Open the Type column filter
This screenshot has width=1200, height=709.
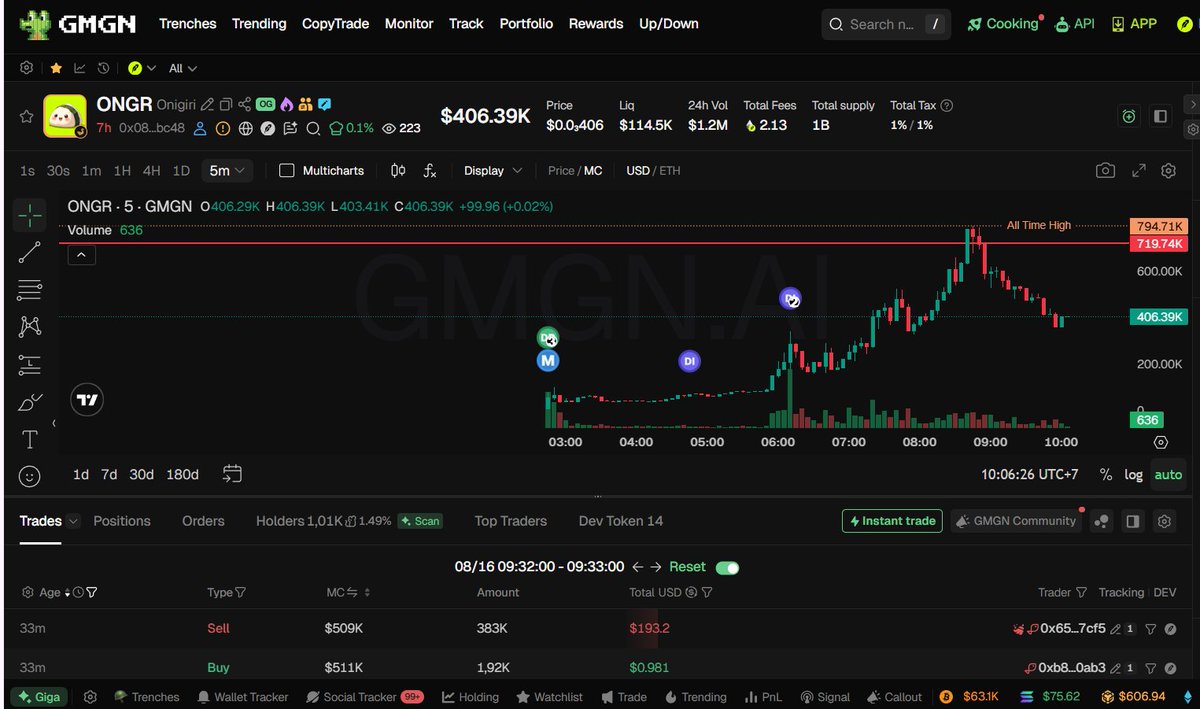240,593
